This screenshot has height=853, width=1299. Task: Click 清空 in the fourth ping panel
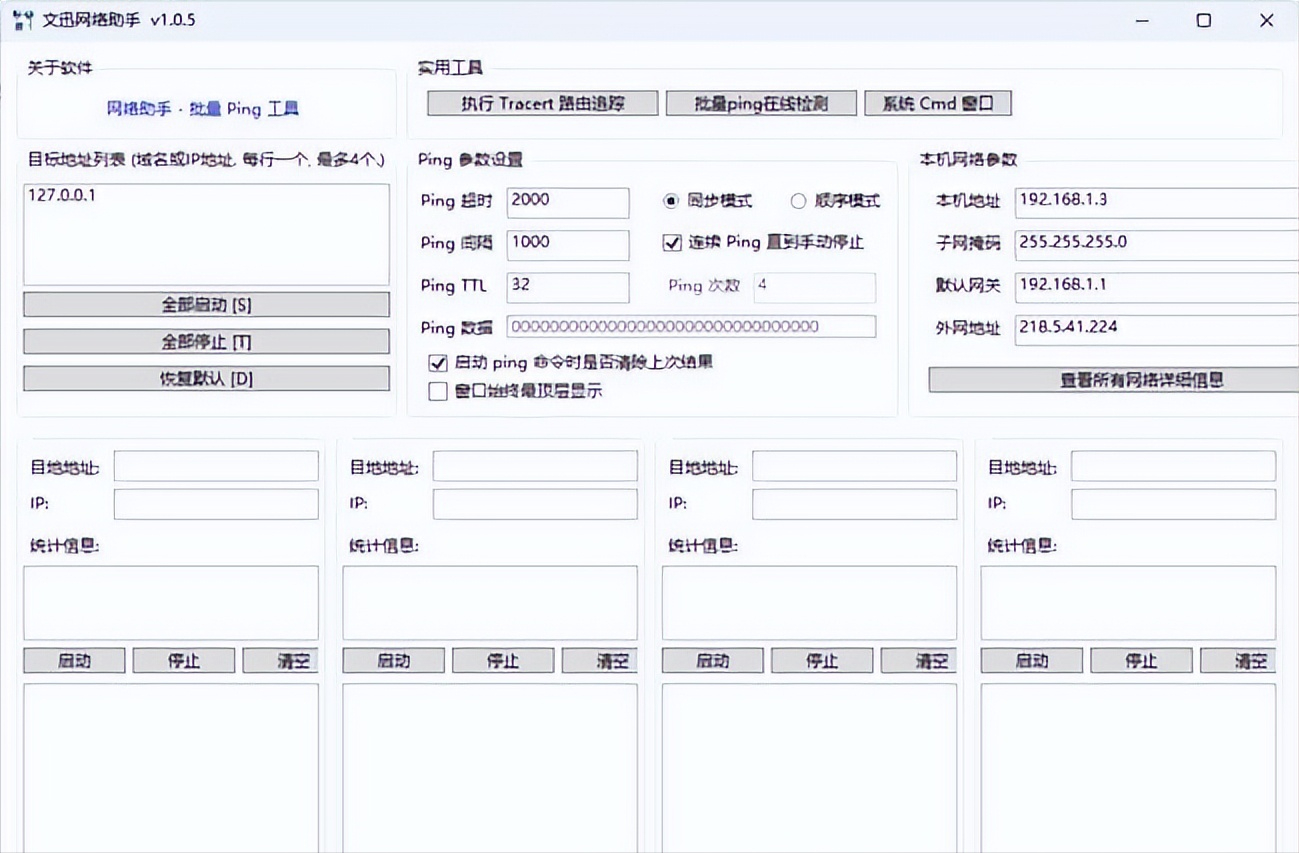pos(1238,661)
